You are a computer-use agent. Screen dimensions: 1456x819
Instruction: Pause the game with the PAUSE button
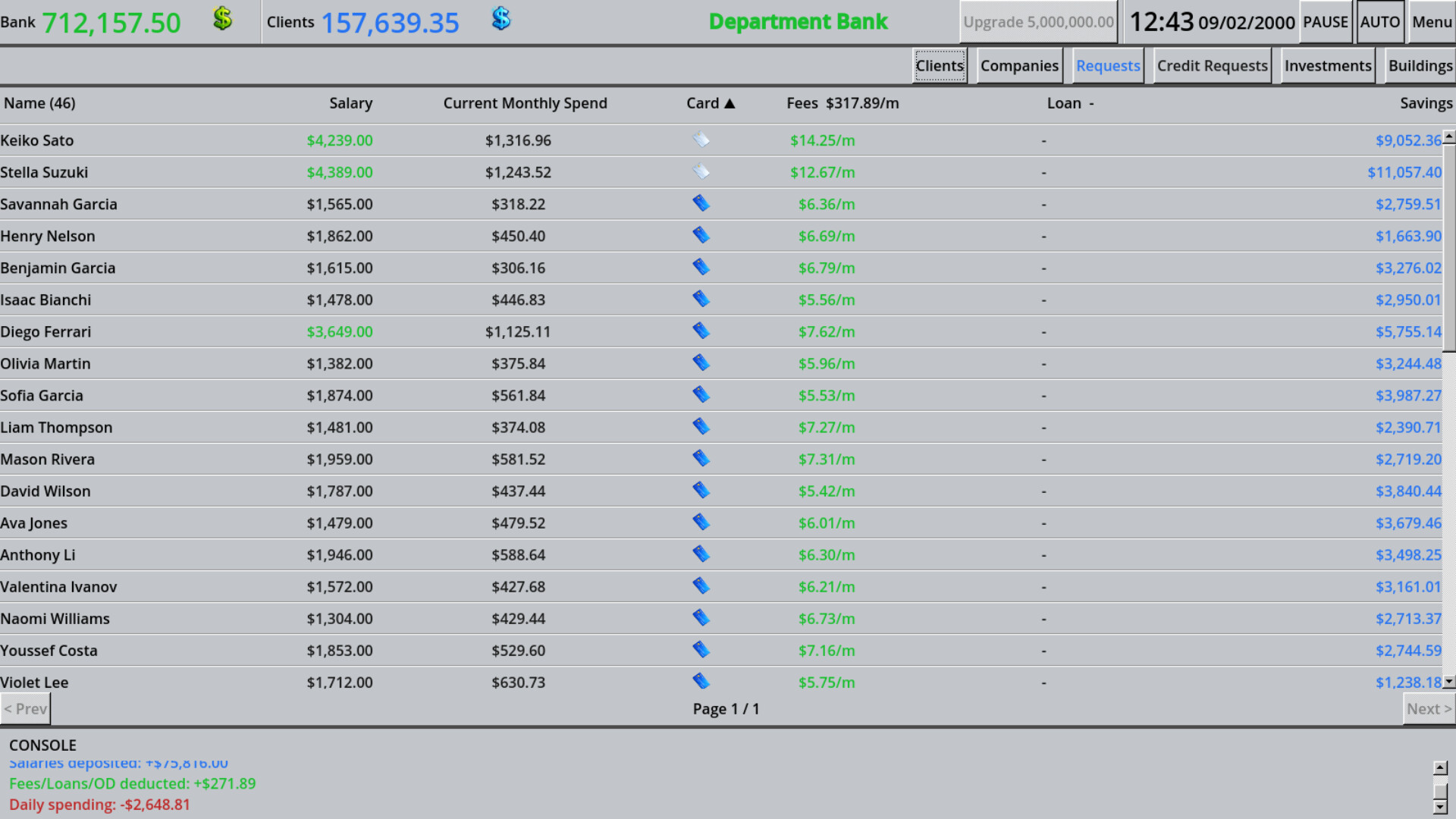click(1325, 22)
